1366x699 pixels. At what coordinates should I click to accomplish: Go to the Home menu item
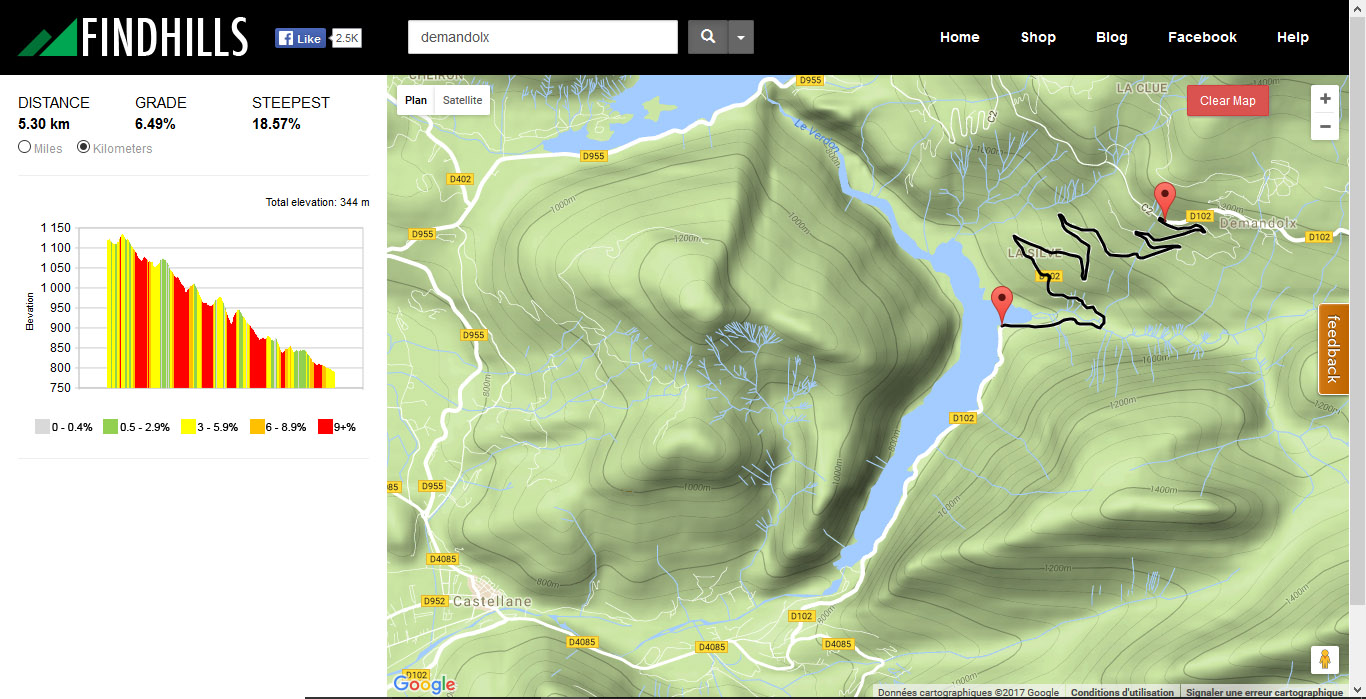(960, 37)
